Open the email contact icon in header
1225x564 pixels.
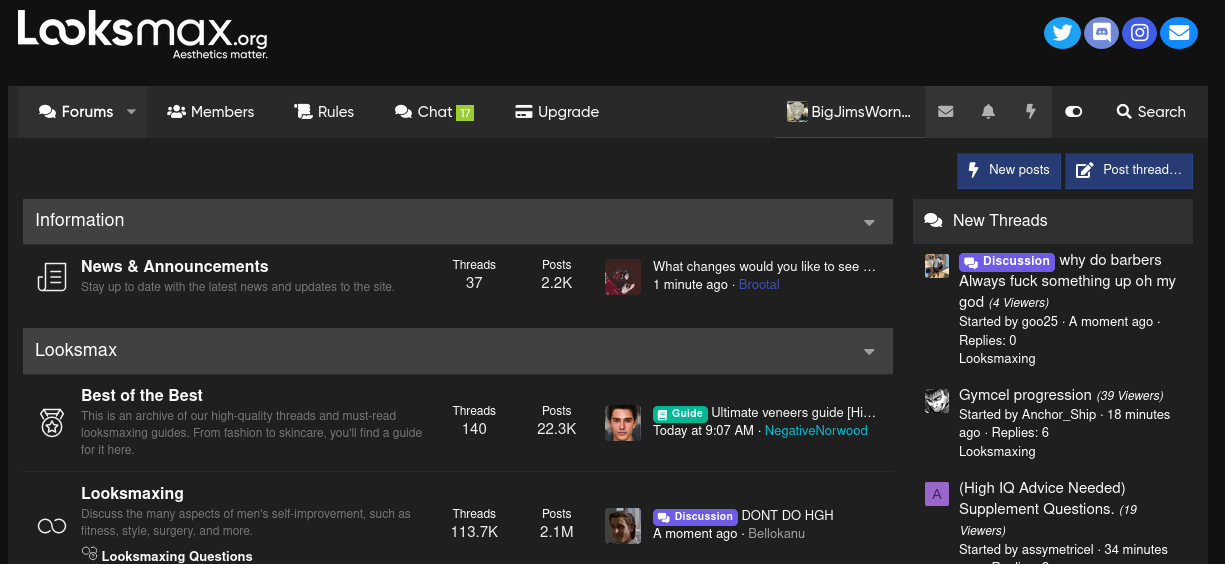click(x=1179, y=33)
